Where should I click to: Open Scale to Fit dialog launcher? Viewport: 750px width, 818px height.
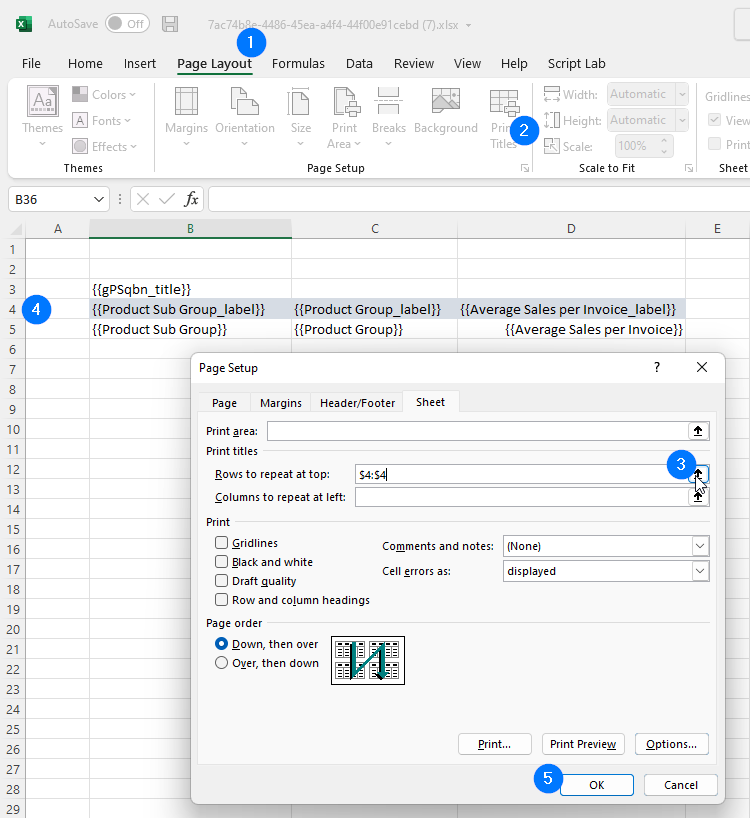pos(689,168)
